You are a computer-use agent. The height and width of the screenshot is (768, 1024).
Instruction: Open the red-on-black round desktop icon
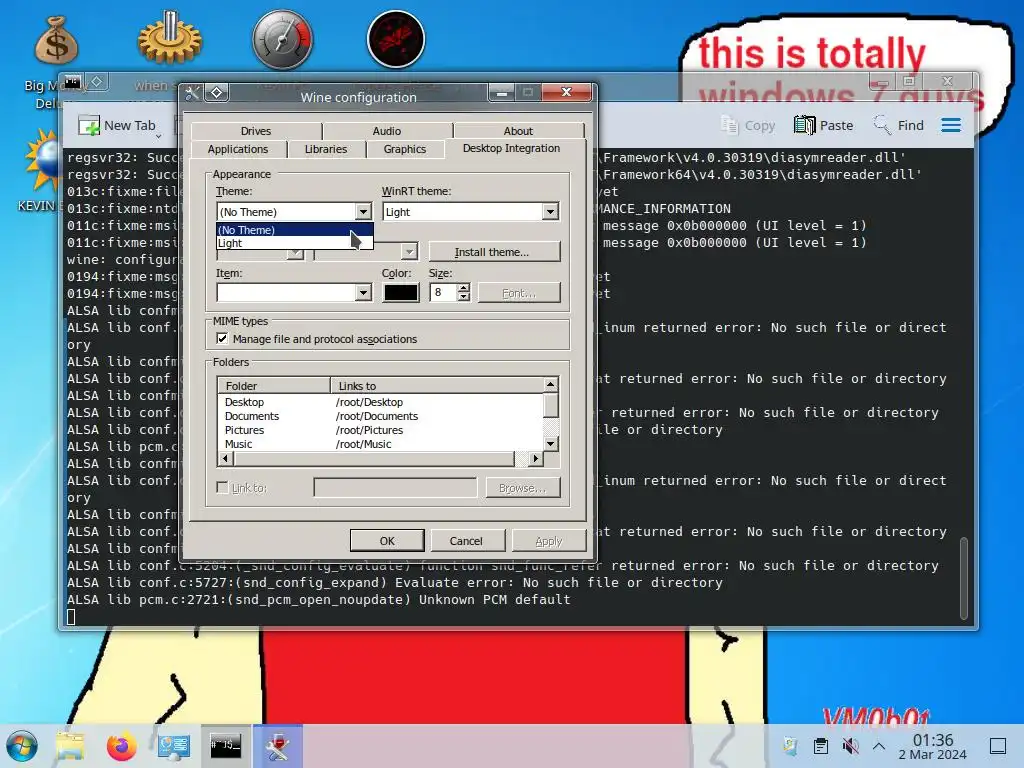click(396, 39)
